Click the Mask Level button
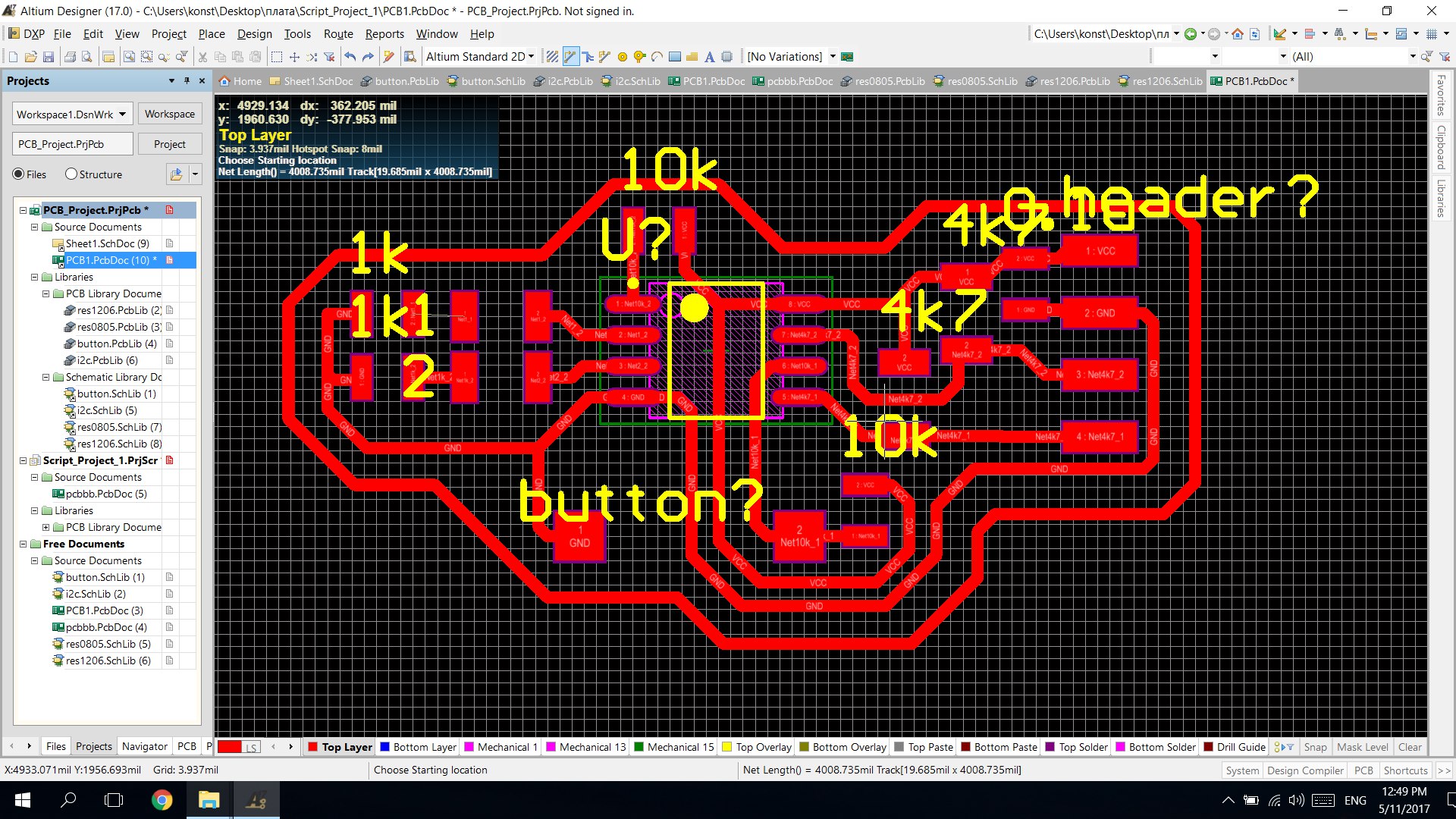 point(1362,747)
